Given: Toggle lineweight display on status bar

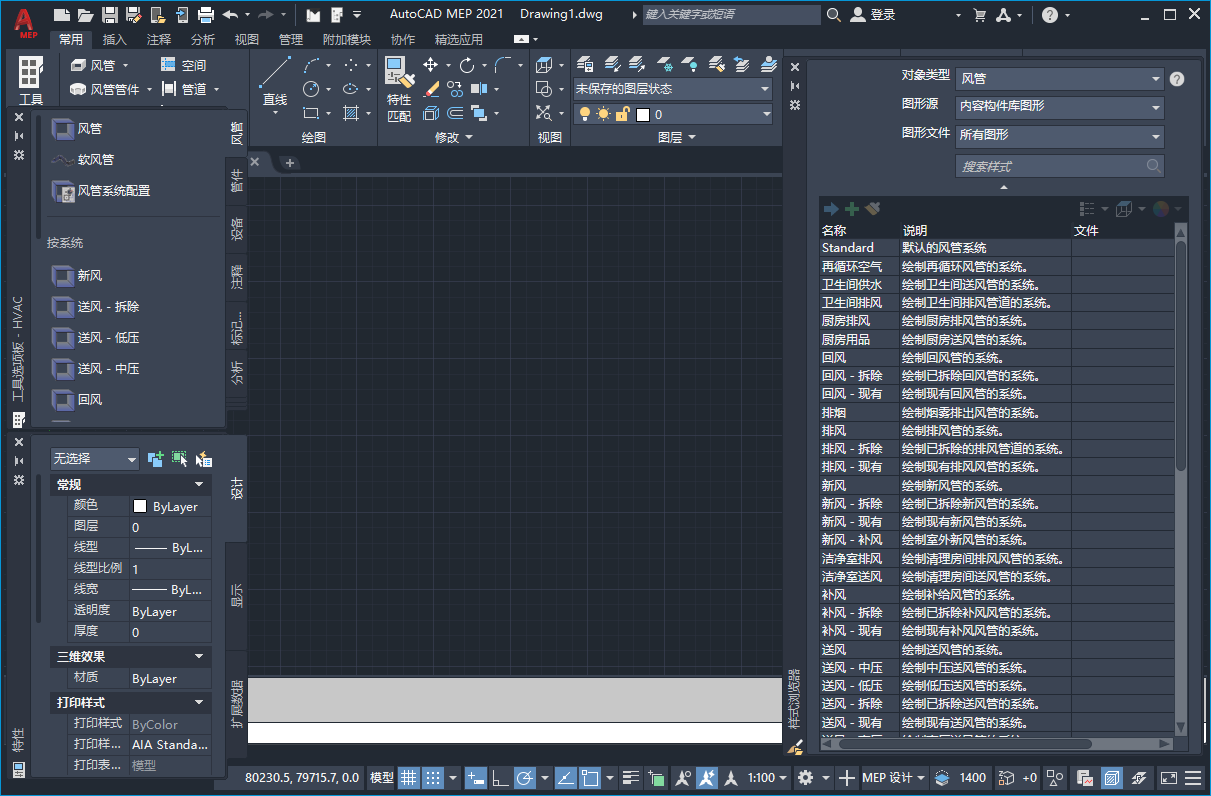Looking at the screenshot, I should [x=632, y=777].
